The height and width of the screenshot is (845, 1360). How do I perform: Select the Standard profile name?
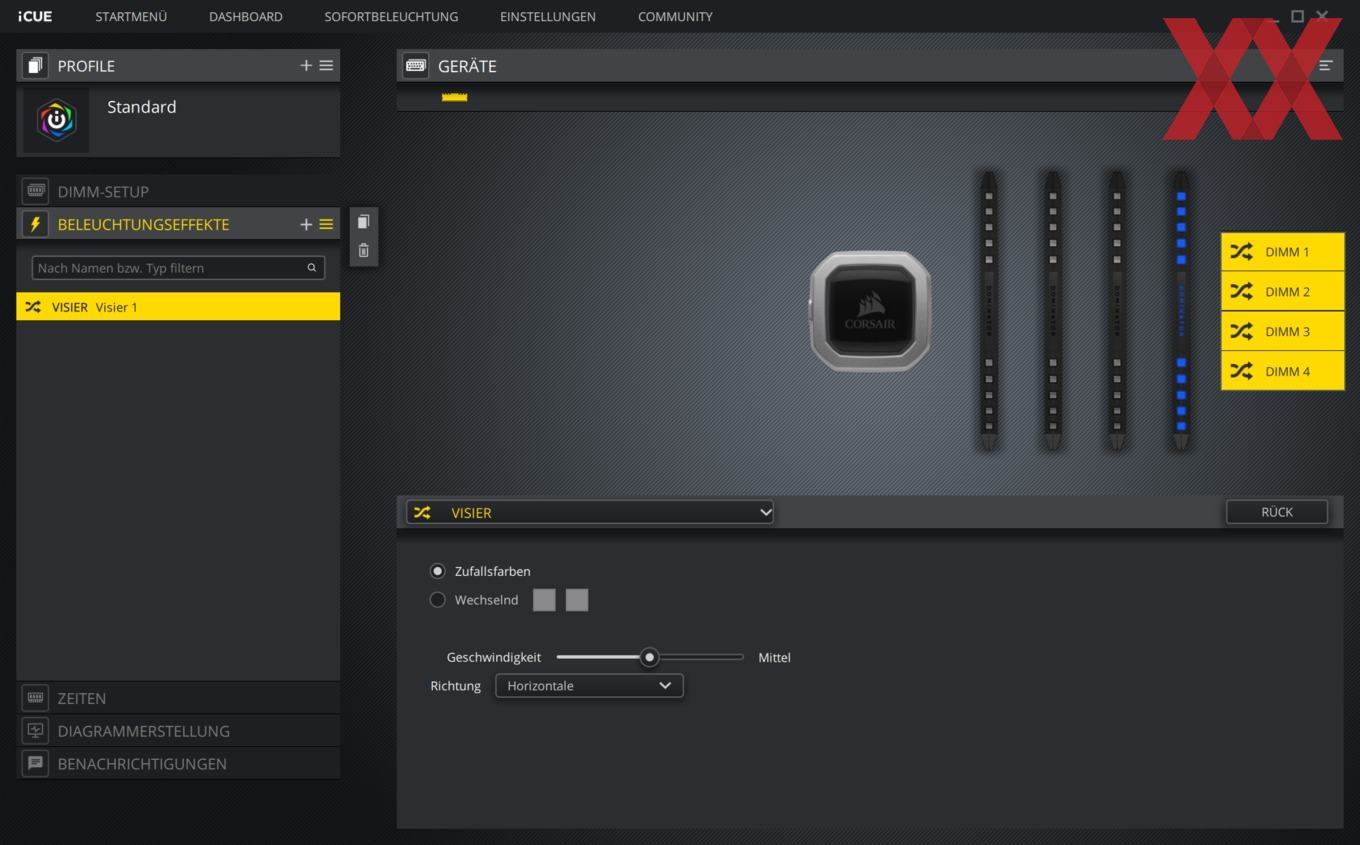(x=142, y=107)
